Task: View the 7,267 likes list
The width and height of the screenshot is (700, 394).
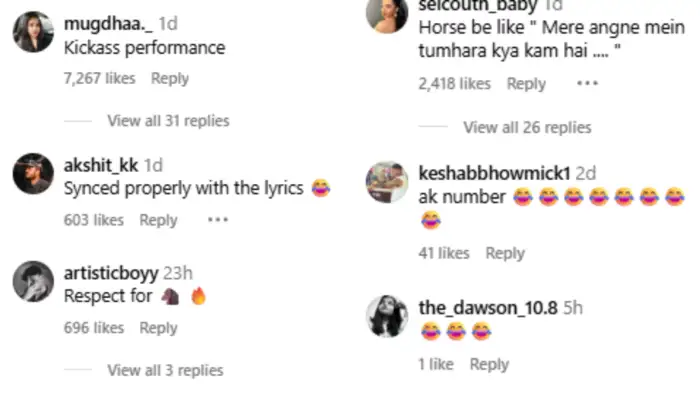Action: [100, 79]
